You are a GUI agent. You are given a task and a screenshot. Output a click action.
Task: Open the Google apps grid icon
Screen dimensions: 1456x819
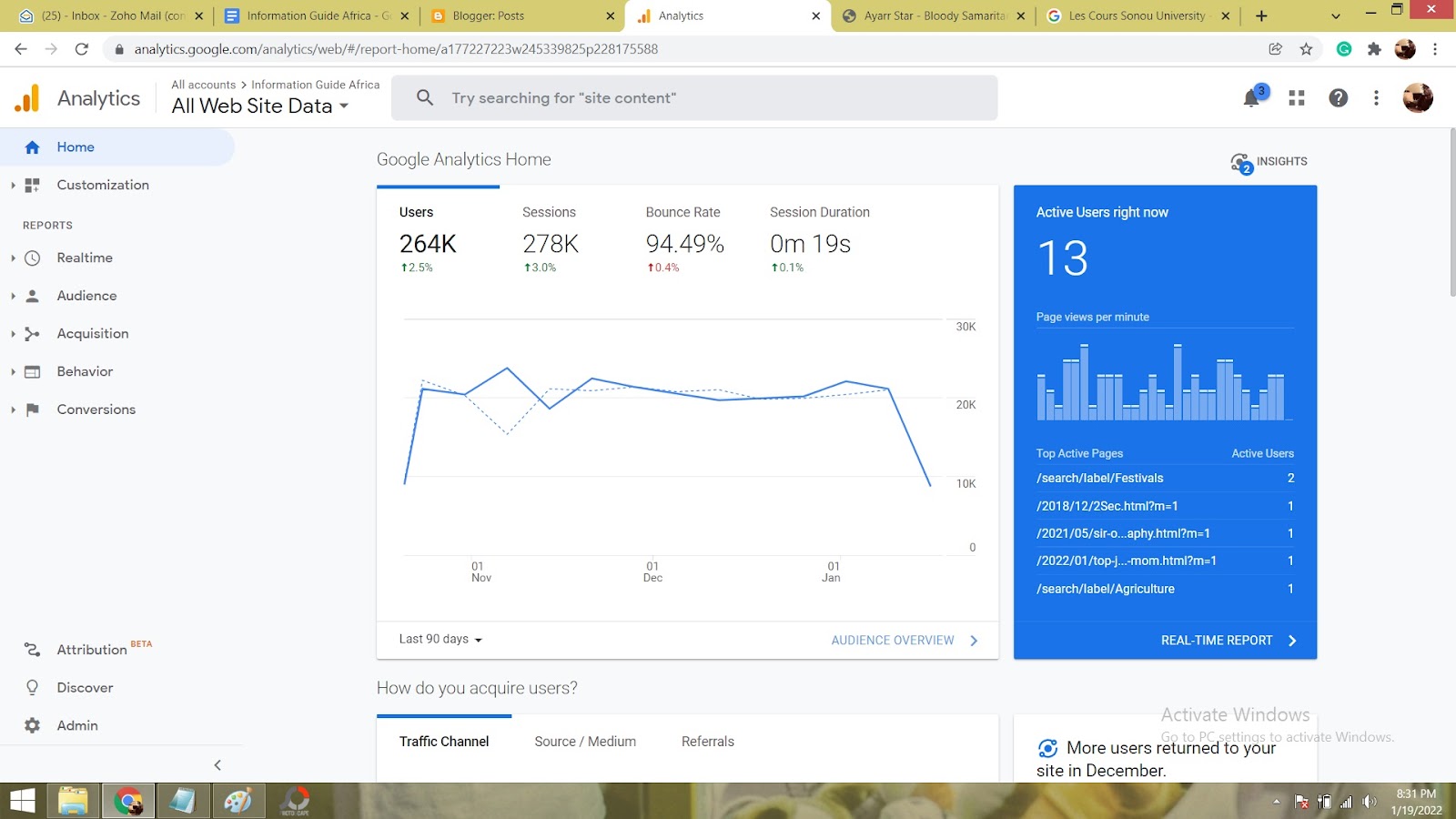1297,98
